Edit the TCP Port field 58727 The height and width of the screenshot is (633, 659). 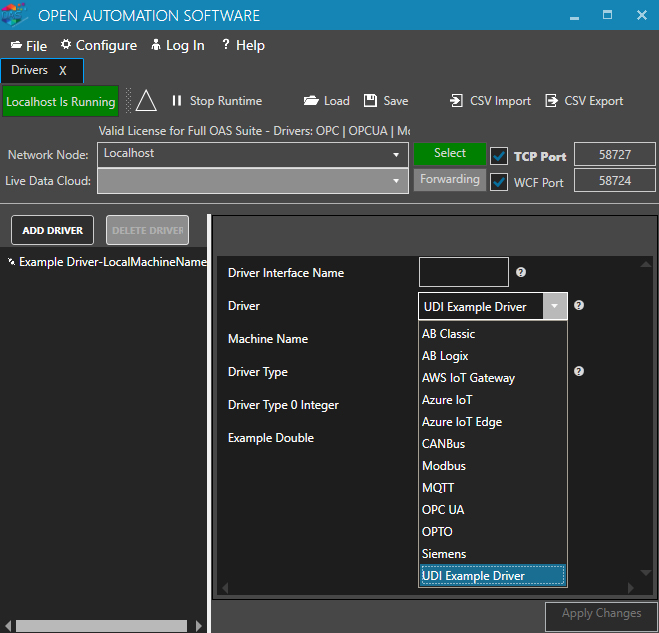[x=614, y=154]
